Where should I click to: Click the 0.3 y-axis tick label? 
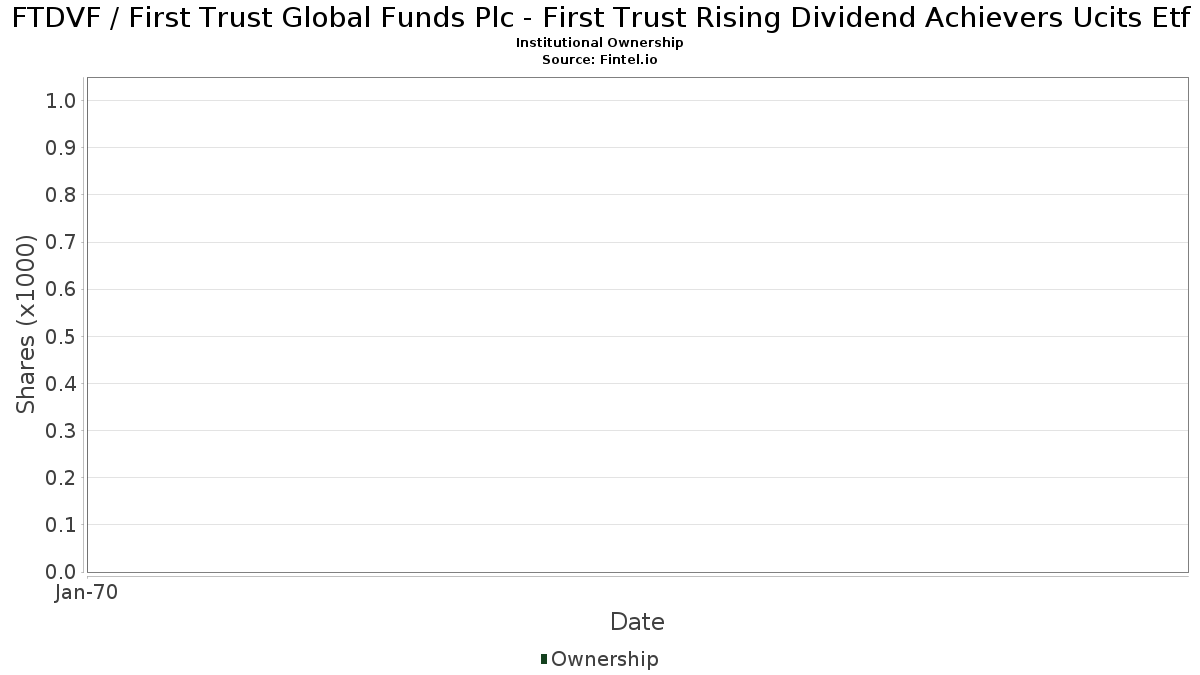pos(61,431)
